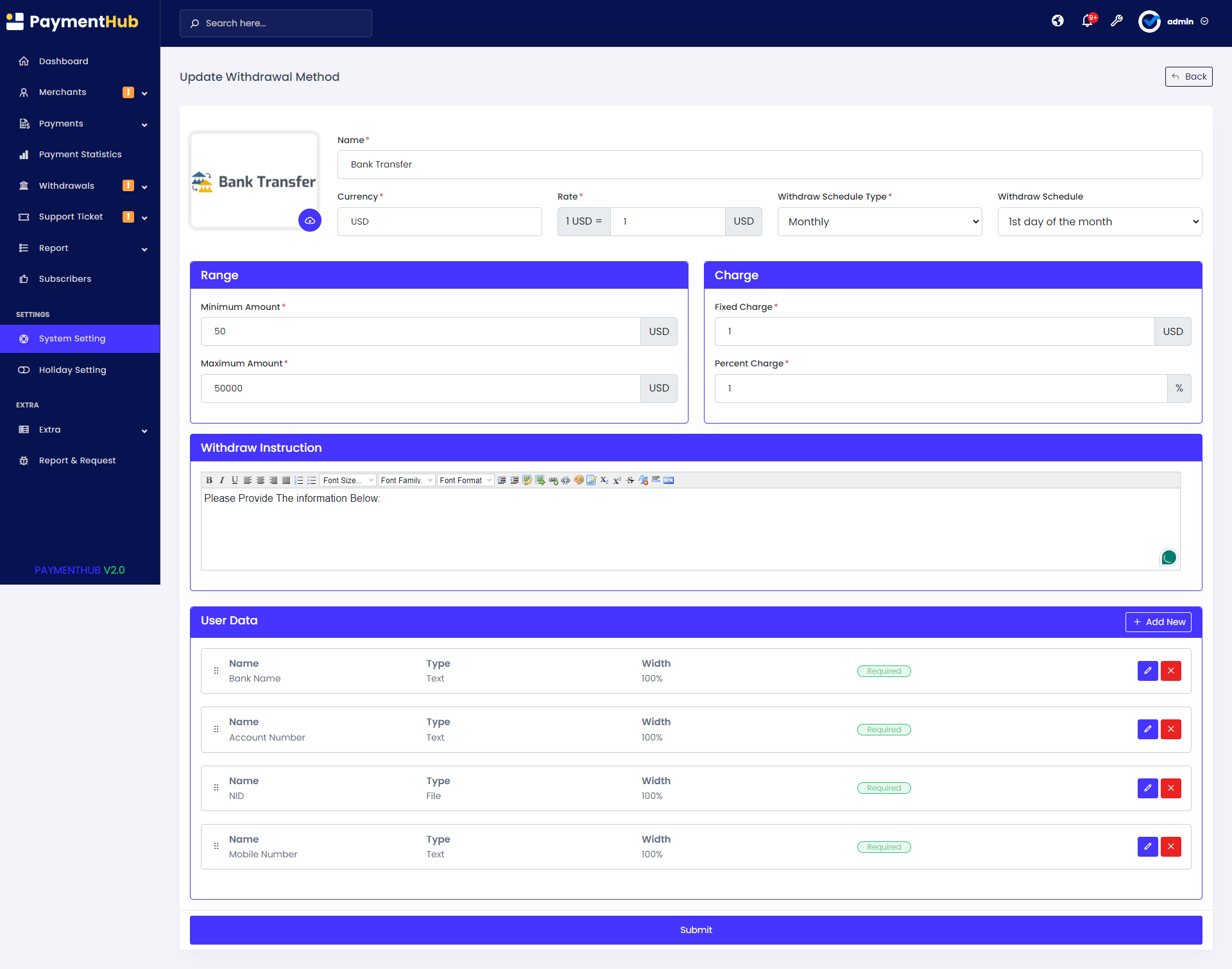Click the Back button
1232x969 pixels.
[1188, 76]
